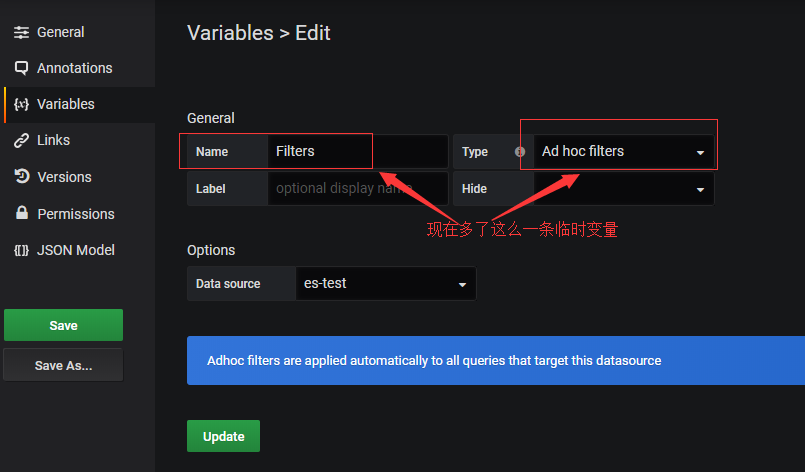This screenshot has width=805, height=472.
Task: Open the Data source dropdown showing es-test
Action: pos(385,283)
